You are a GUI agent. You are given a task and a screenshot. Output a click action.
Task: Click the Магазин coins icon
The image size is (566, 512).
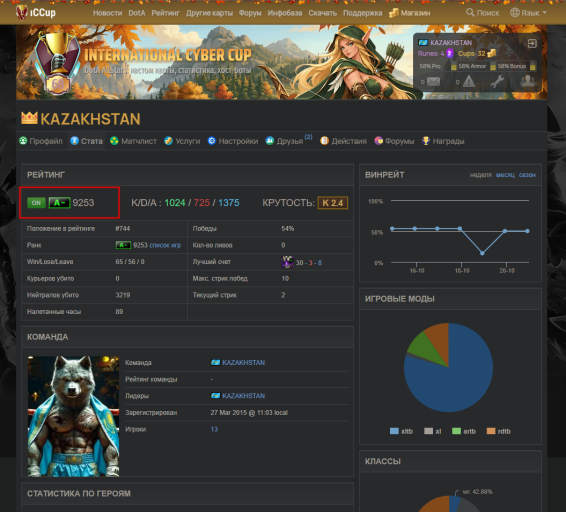[393, 13]
